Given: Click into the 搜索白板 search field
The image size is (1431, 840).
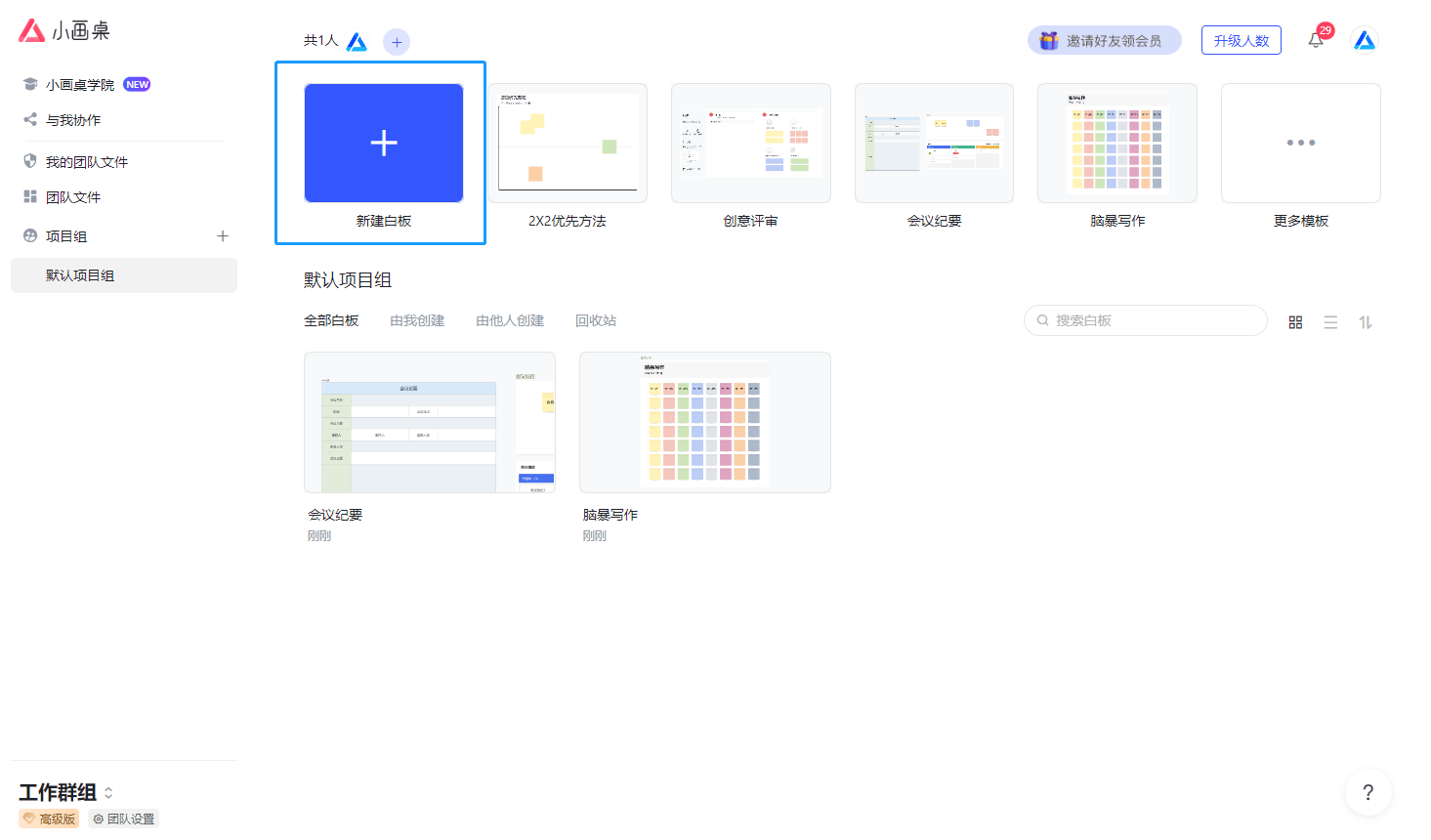Looking at the screenshot, I should (1145, 320).
